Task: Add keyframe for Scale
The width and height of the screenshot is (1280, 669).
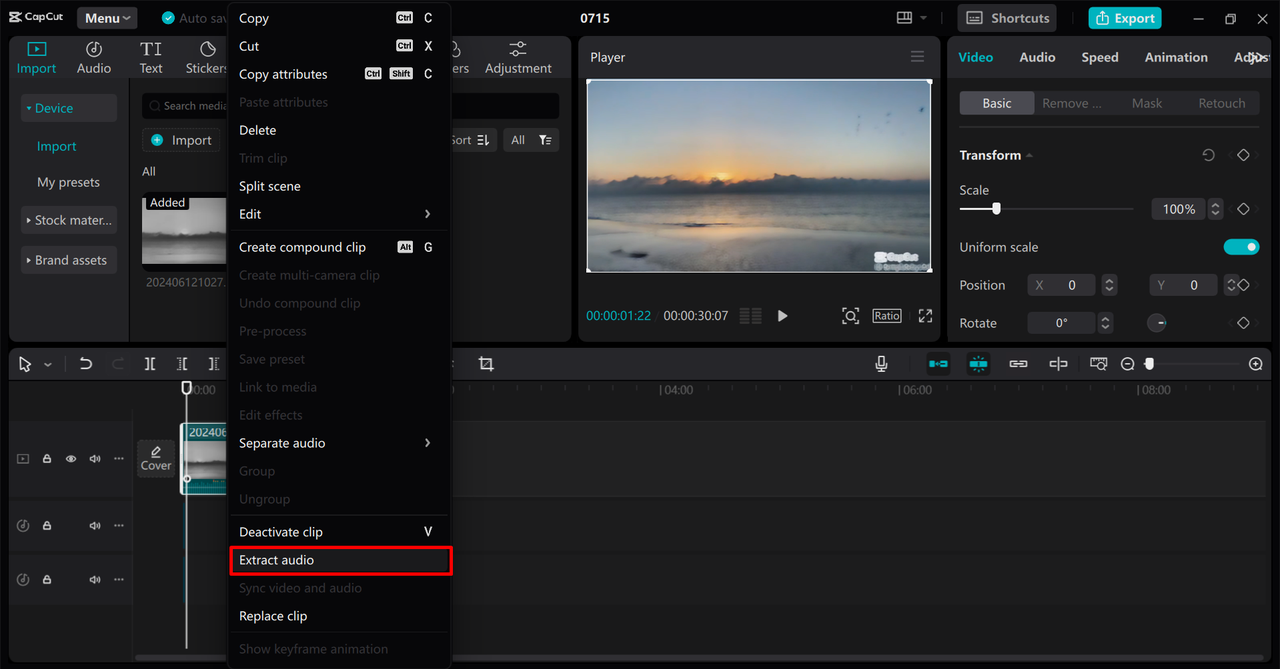Action: [x=1243, y=209]
